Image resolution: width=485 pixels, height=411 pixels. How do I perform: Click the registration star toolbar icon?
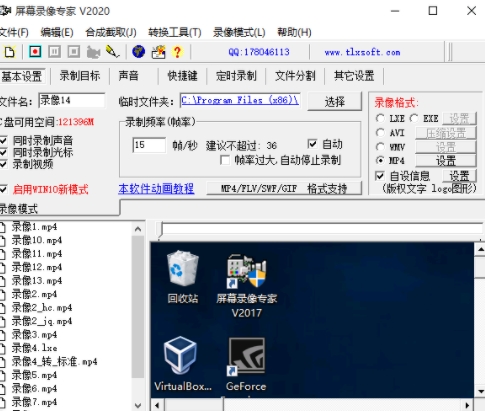[x=158, y=52]
